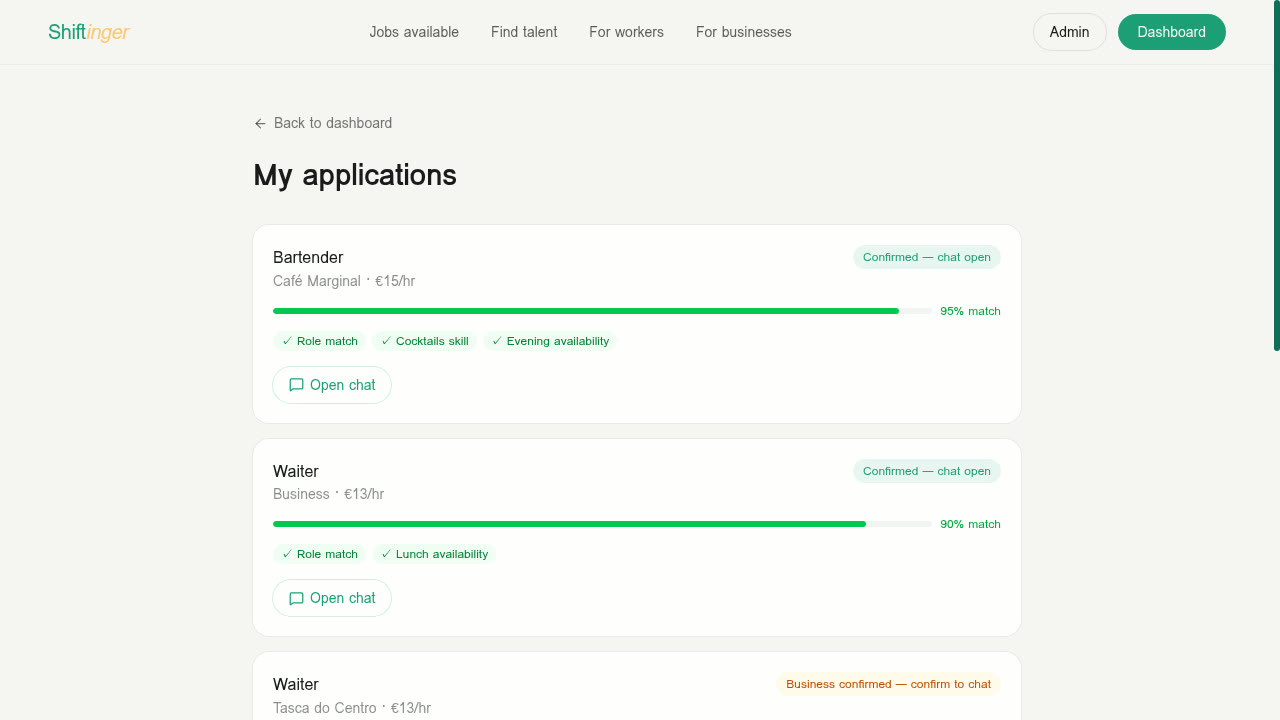Click the 90% match progress bar
Image resolution: width=1280 pixels, height=720 pixels.
(x=602, y=524)
